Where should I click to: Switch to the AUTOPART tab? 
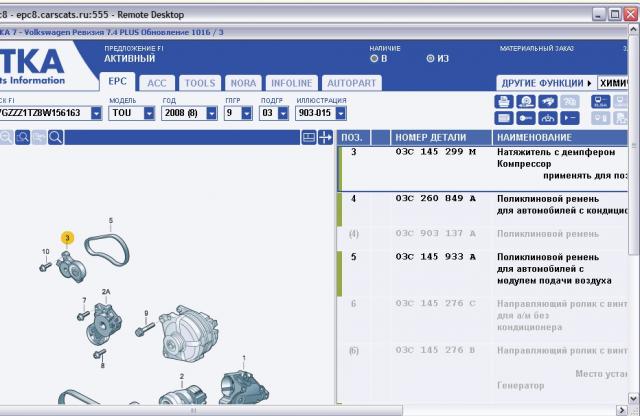coord(351,83)
